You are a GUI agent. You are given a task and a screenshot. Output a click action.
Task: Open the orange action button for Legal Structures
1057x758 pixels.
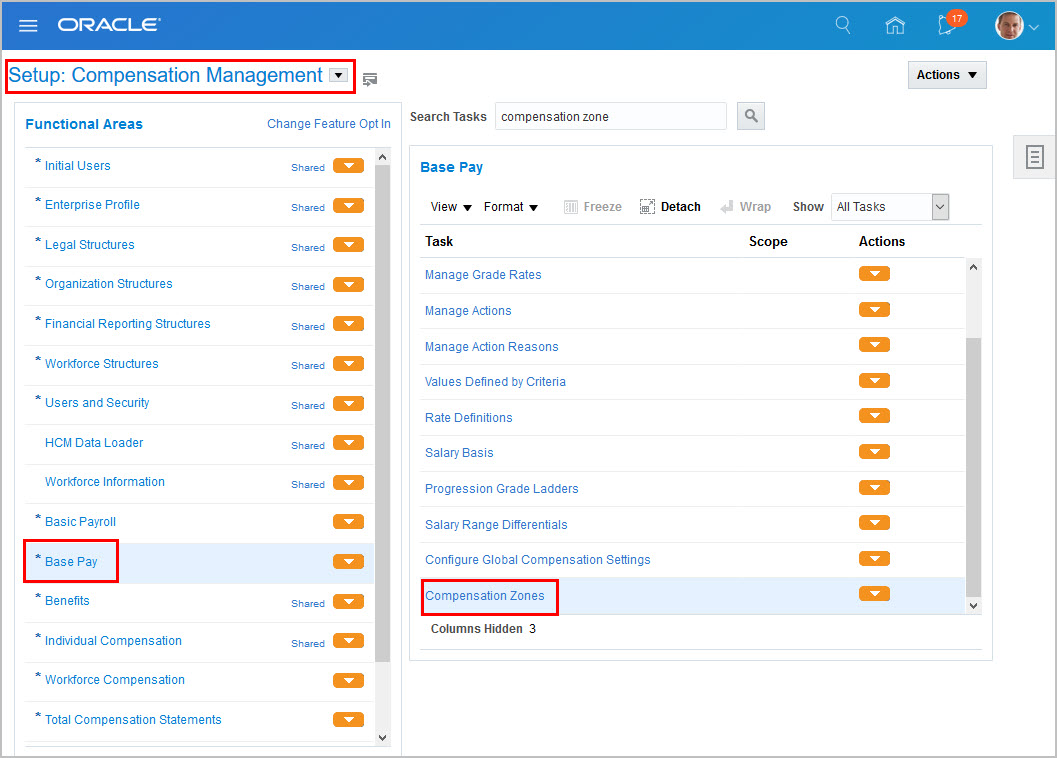pyautogui.click(x=349, y=245)
